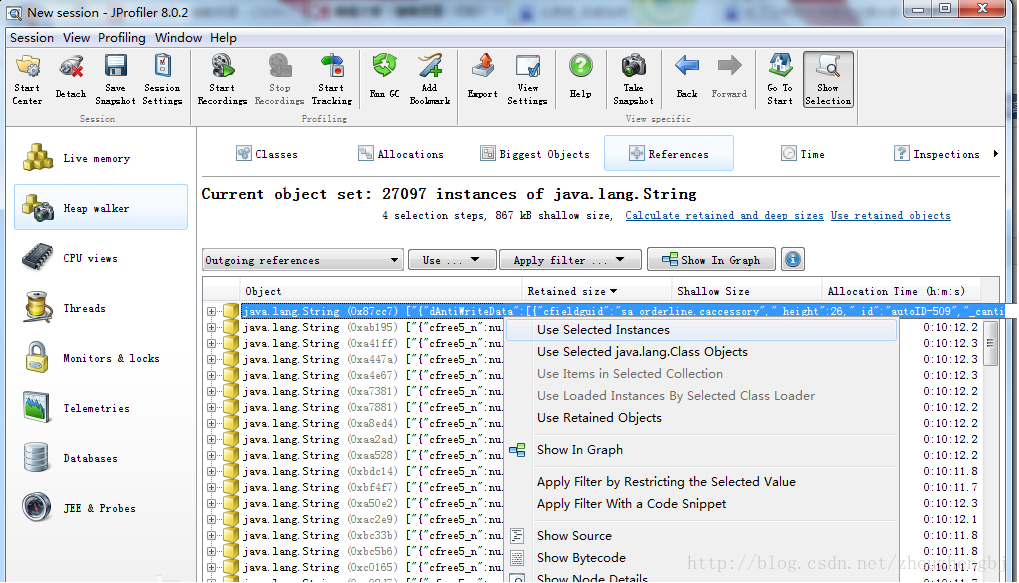Open the Use ... dropdown button

coord(452,260)
